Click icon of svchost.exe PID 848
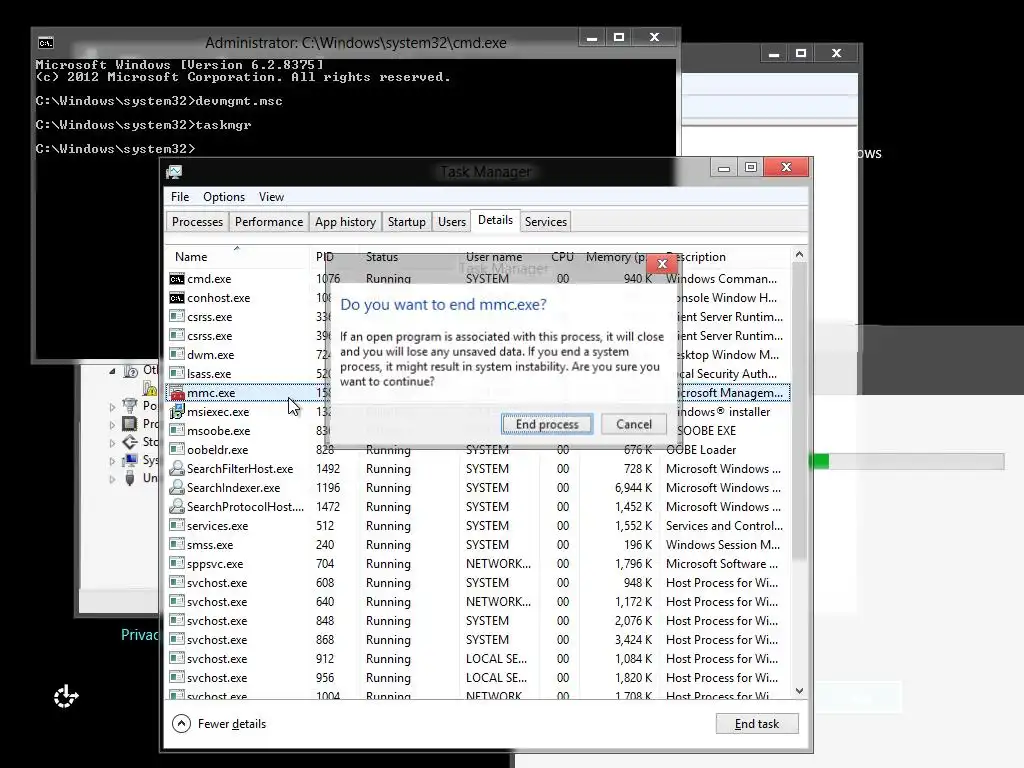Screen dimensions: 1024x768 [176, 620]
